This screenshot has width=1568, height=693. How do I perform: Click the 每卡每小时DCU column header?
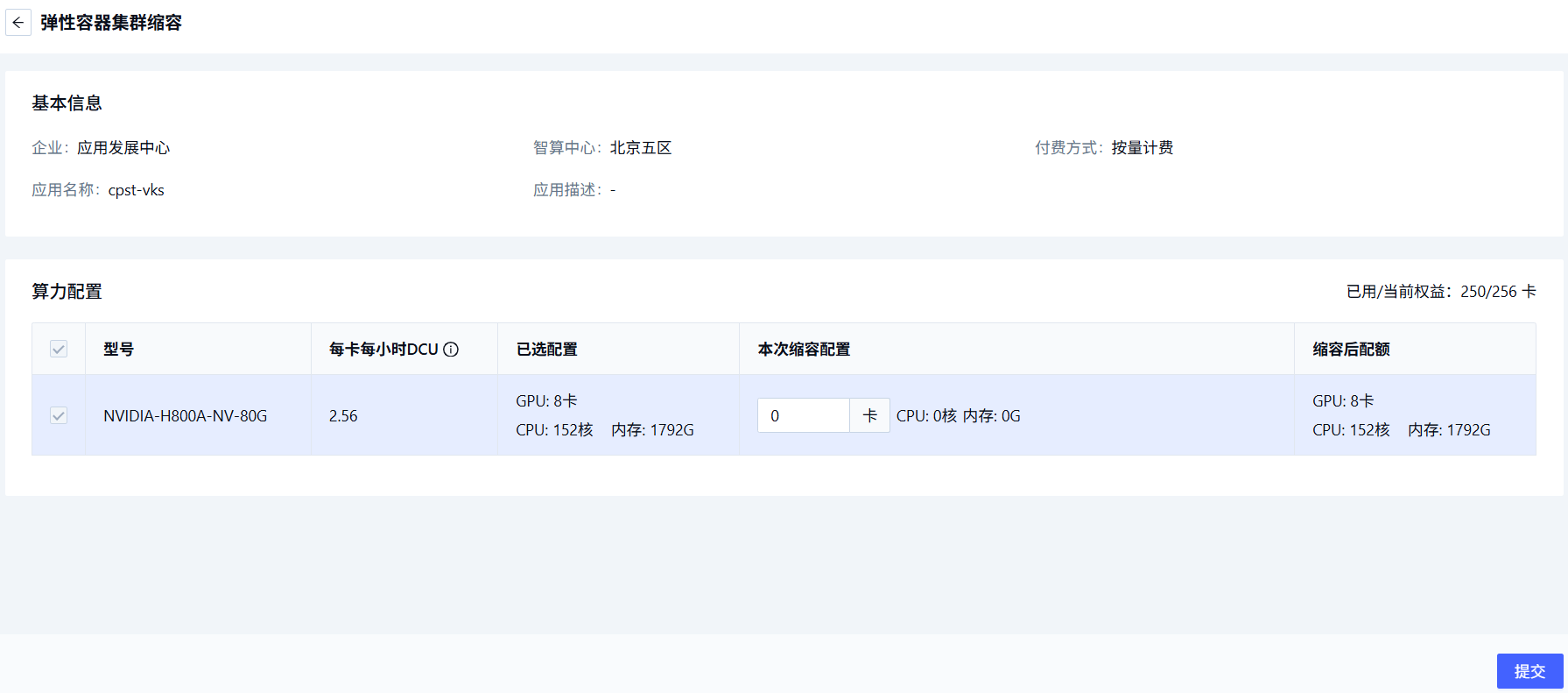tap(383, 350)
